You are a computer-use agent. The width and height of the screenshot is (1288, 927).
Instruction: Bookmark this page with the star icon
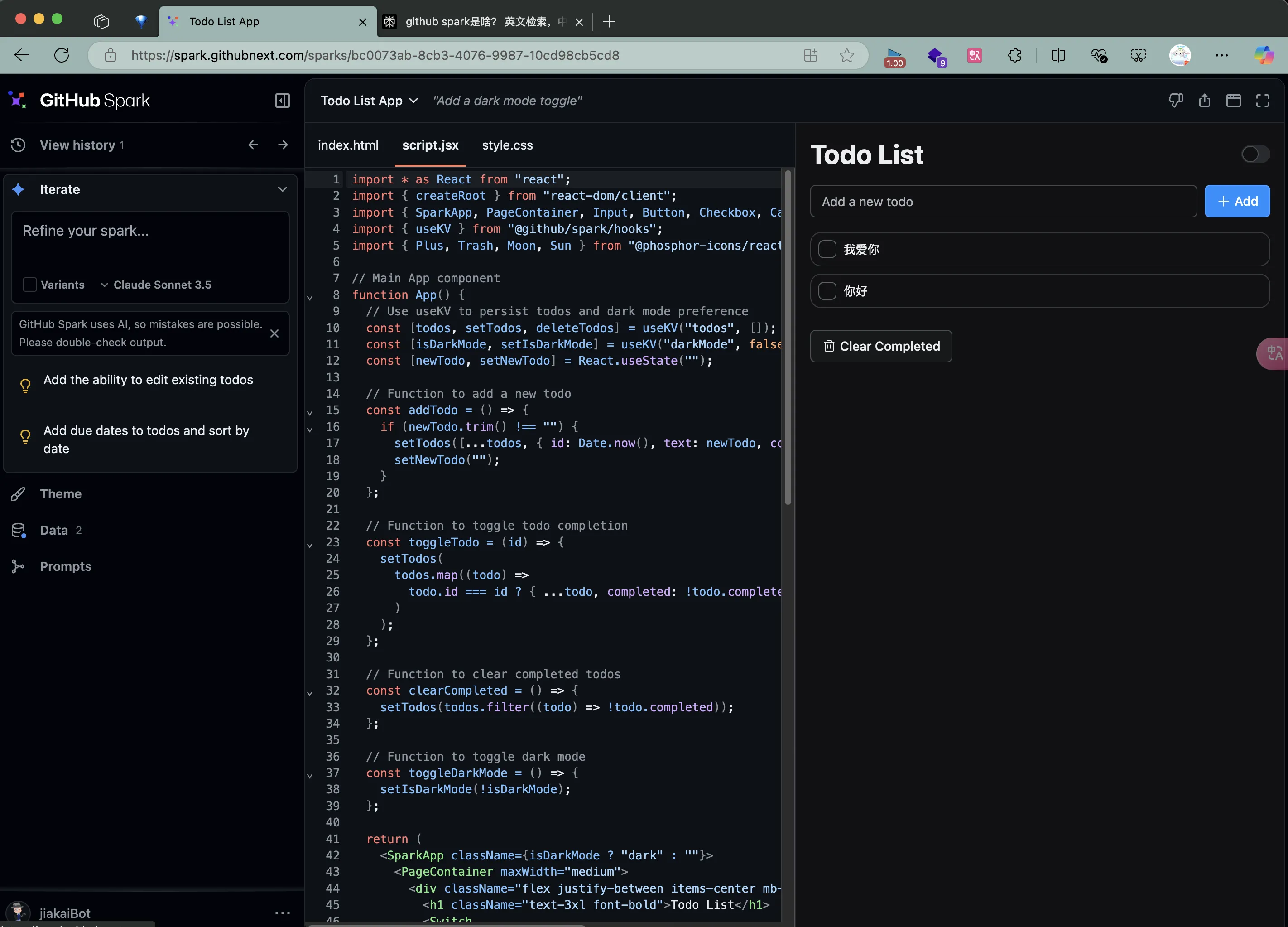tap(847, 55)
